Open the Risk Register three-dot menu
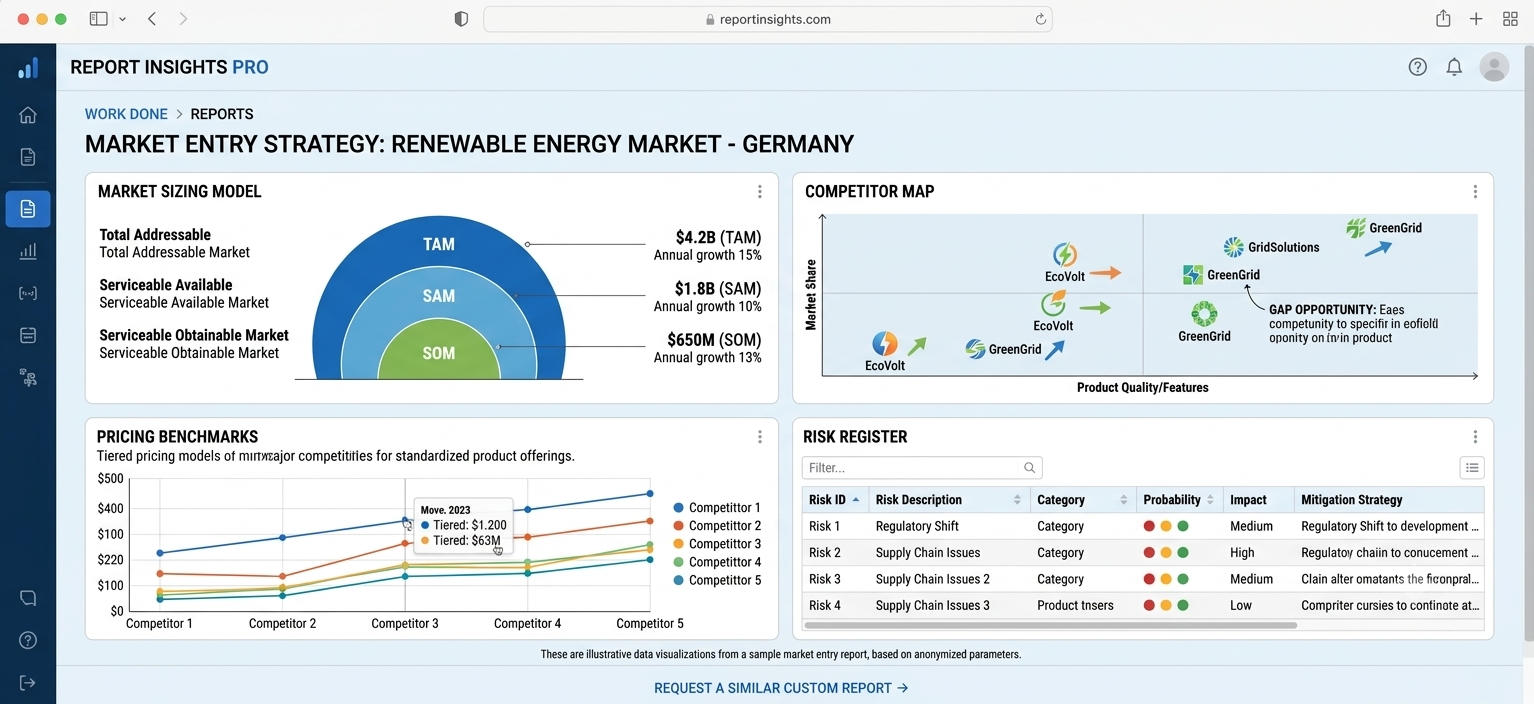 1475,437
